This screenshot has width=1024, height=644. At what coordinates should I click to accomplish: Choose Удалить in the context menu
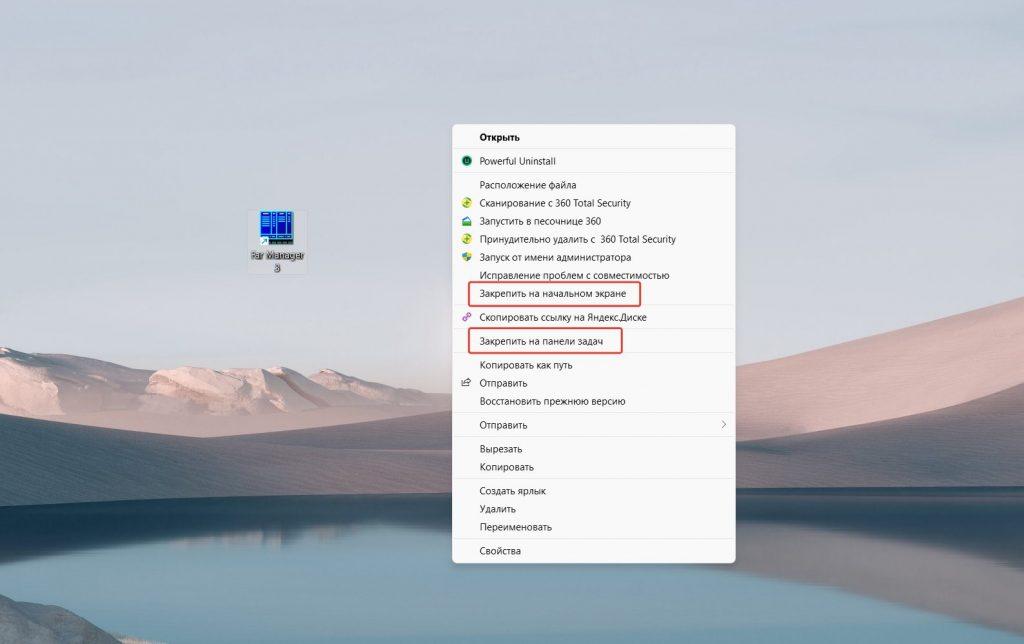point(593,509)
